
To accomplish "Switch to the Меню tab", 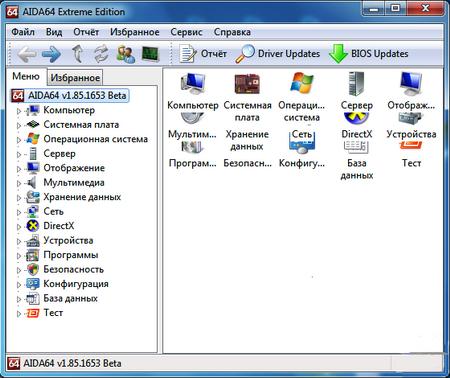I will (26, 76).
